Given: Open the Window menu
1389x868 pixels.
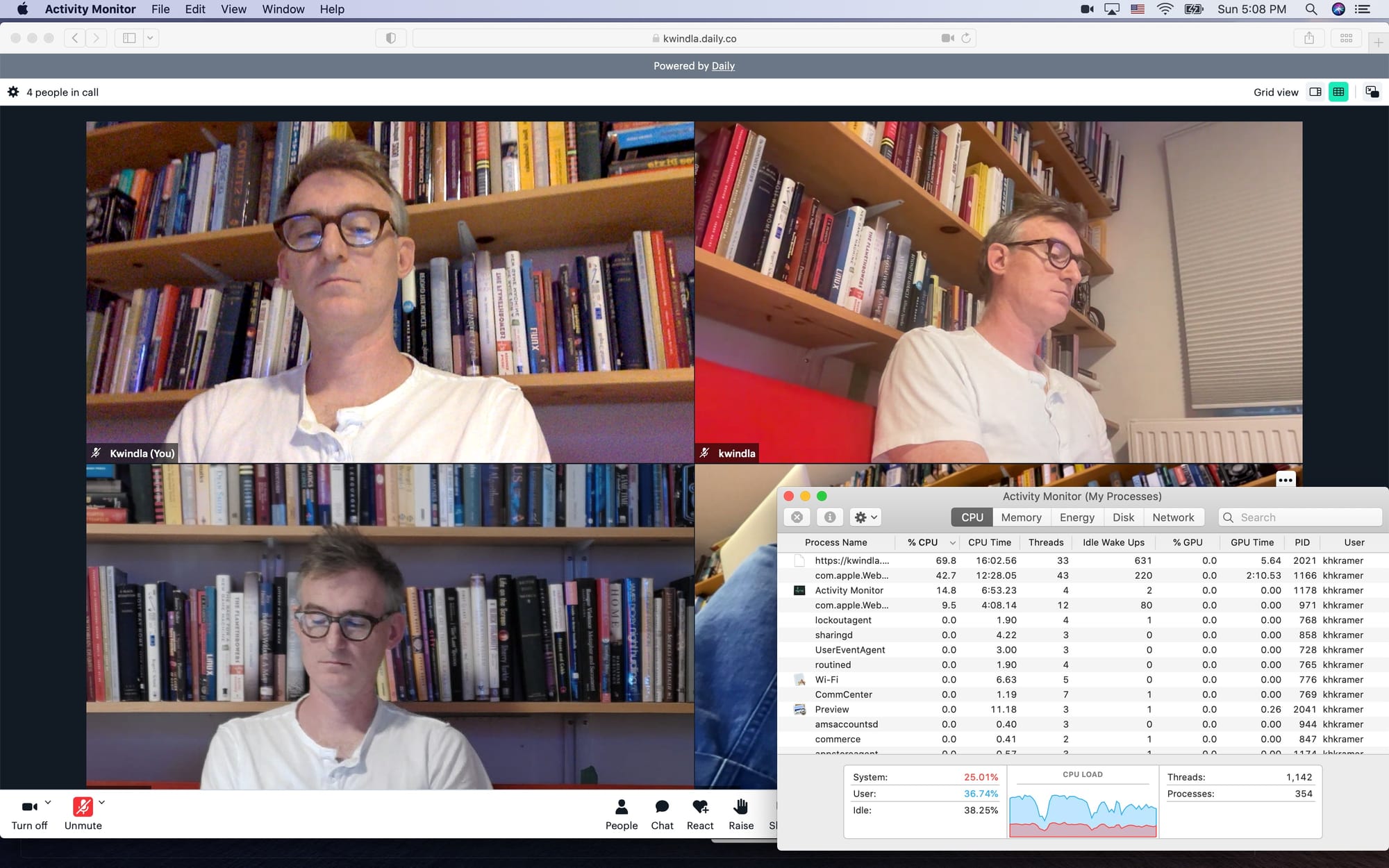Looking at the screenshot, I should click(283, 9).
